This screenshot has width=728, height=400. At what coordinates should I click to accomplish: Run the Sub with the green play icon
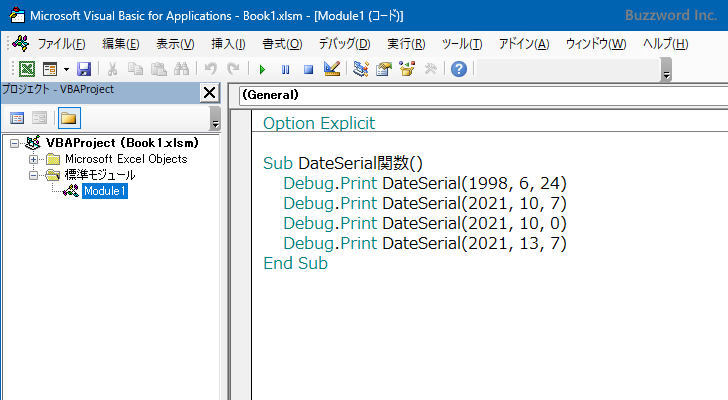(262, 70)
